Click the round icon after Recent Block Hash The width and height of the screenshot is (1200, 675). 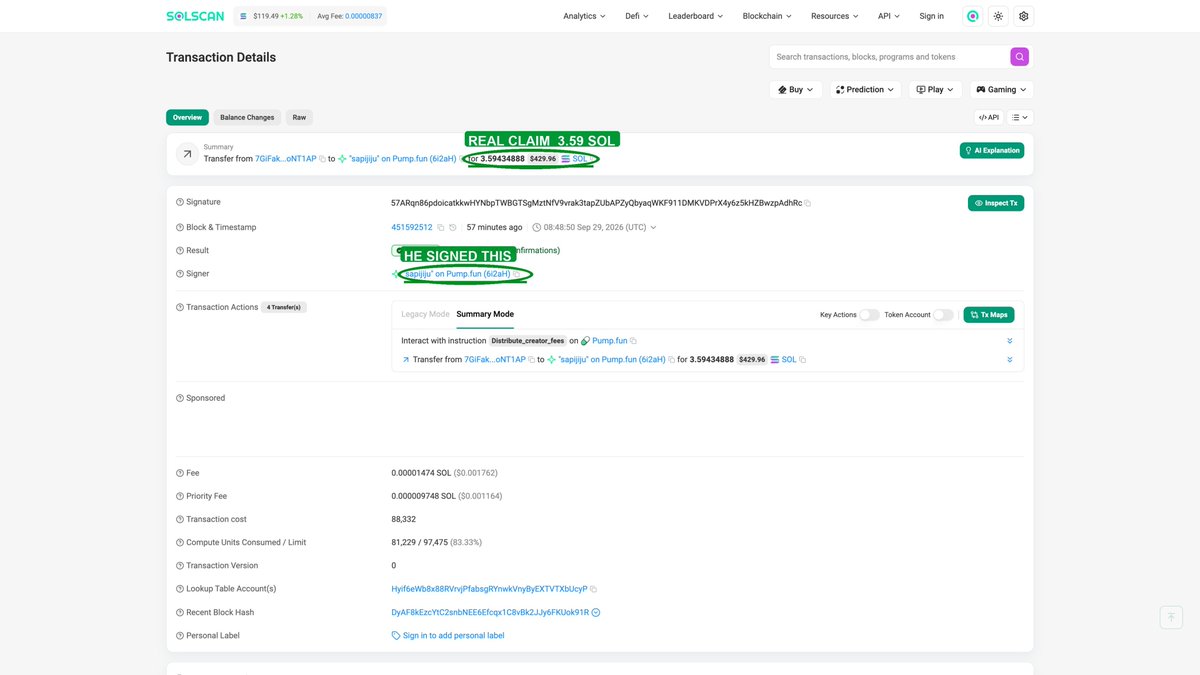596,612
